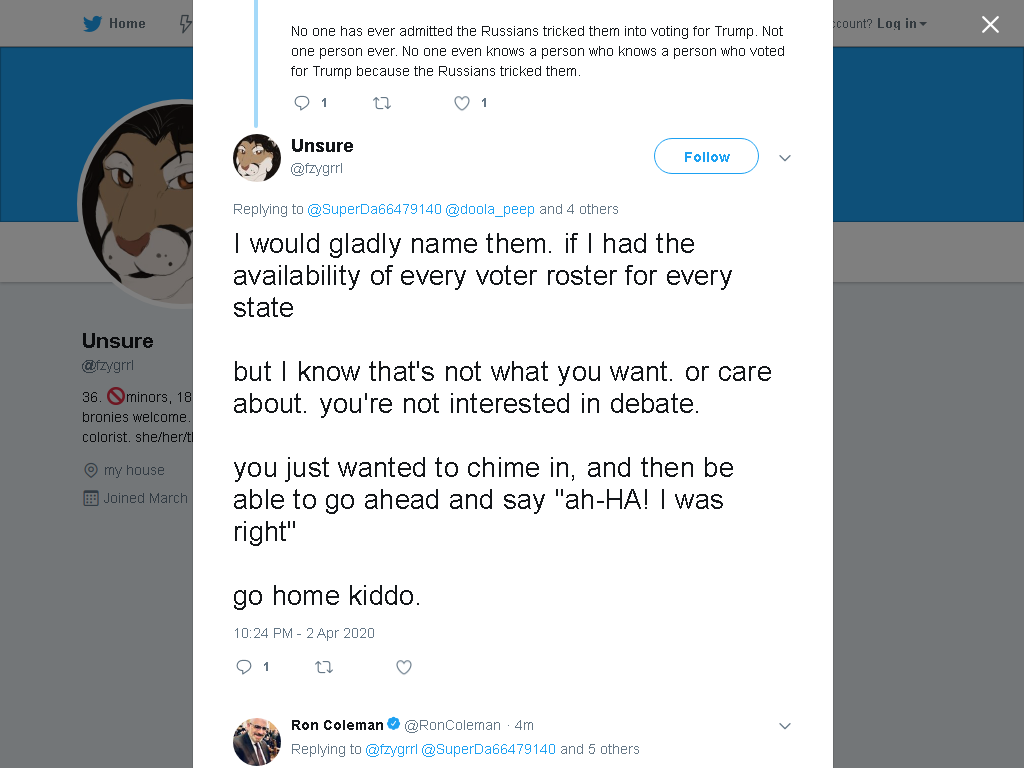Open chevron menu on Ron Coleman's tweet
This screenshot has height=768, width=1024.
[785, 726]
